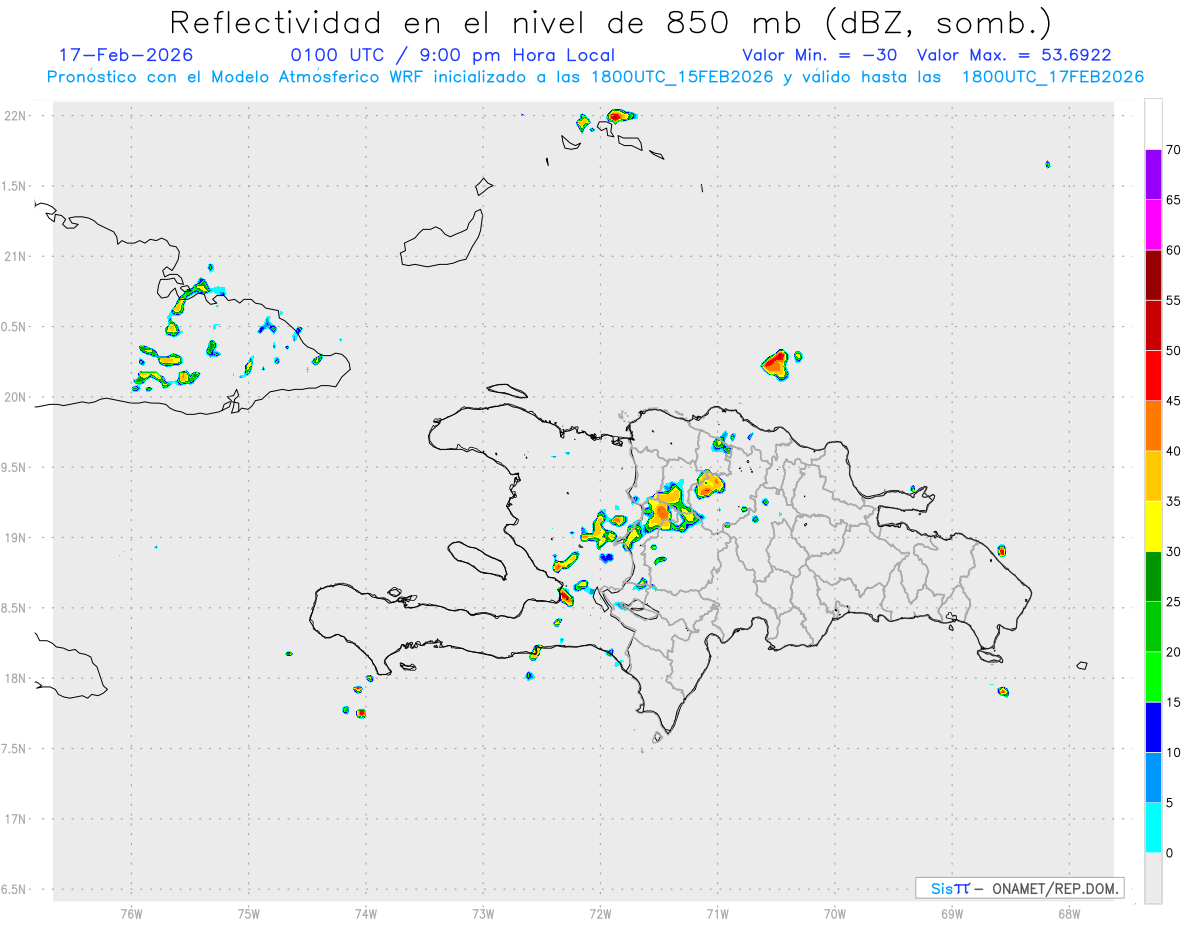
Task: Click the isolated reflectivity cell north of Dominican Republic
Action: pos(778,364)
